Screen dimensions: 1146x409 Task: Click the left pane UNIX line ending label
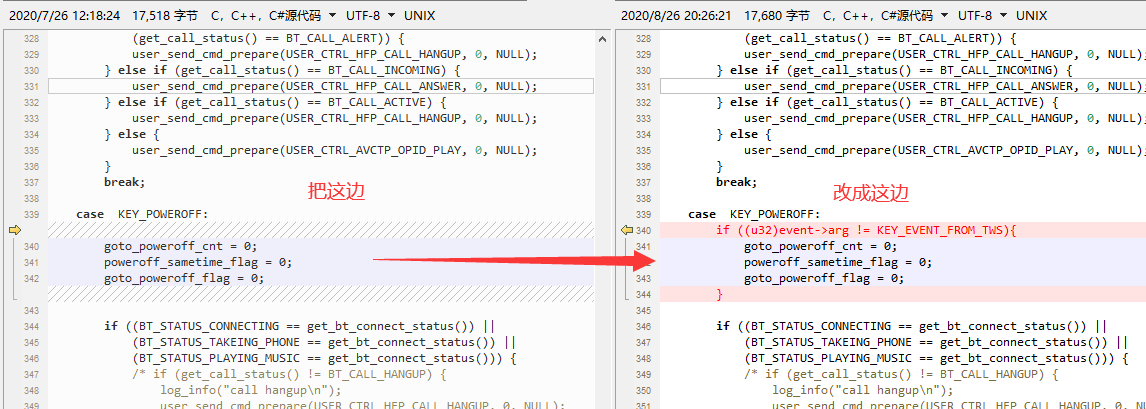[419, 15]
